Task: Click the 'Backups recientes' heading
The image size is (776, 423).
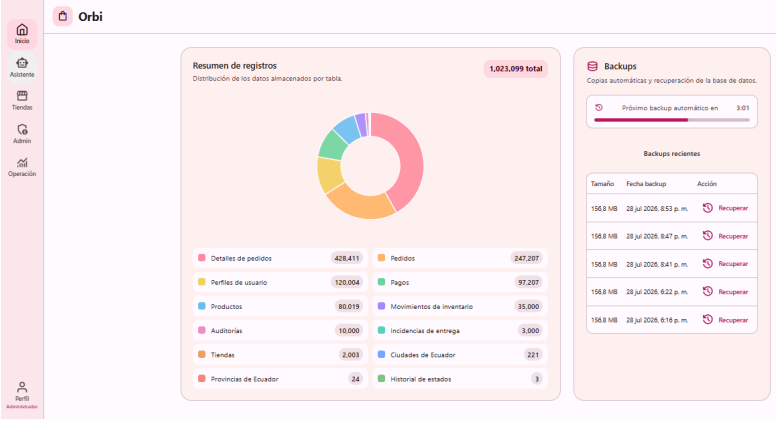Action: [x=672, y=154]
